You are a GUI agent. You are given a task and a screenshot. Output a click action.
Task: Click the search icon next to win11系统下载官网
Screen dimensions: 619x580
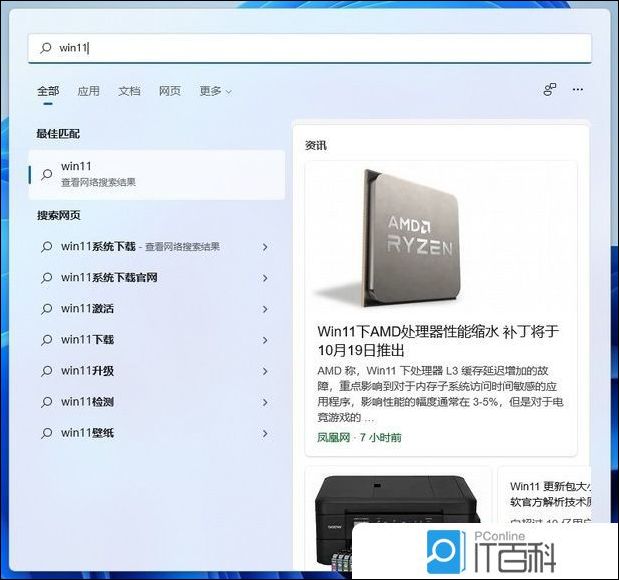(x=47, y=278)
